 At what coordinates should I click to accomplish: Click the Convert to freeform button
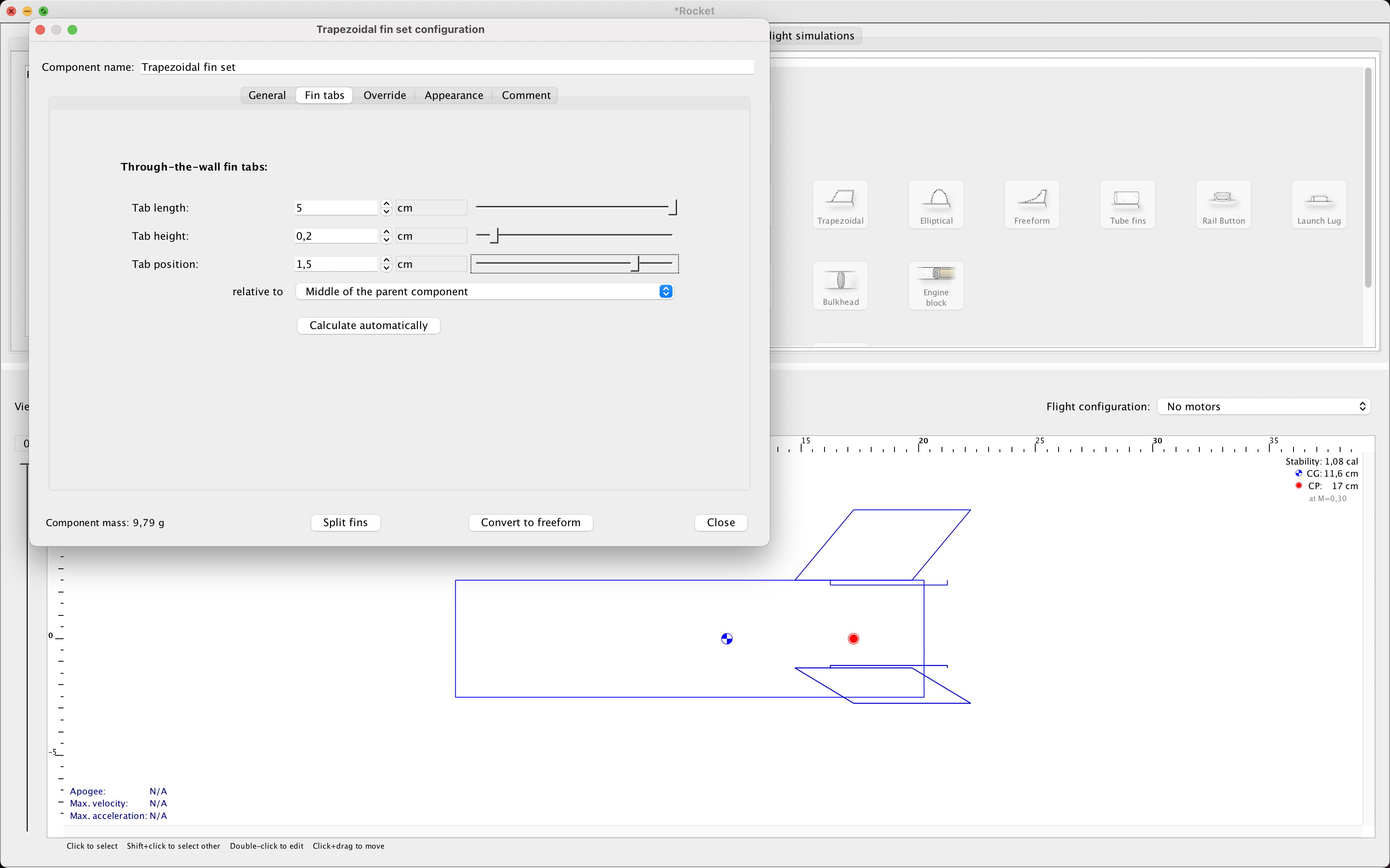[530, 522]
